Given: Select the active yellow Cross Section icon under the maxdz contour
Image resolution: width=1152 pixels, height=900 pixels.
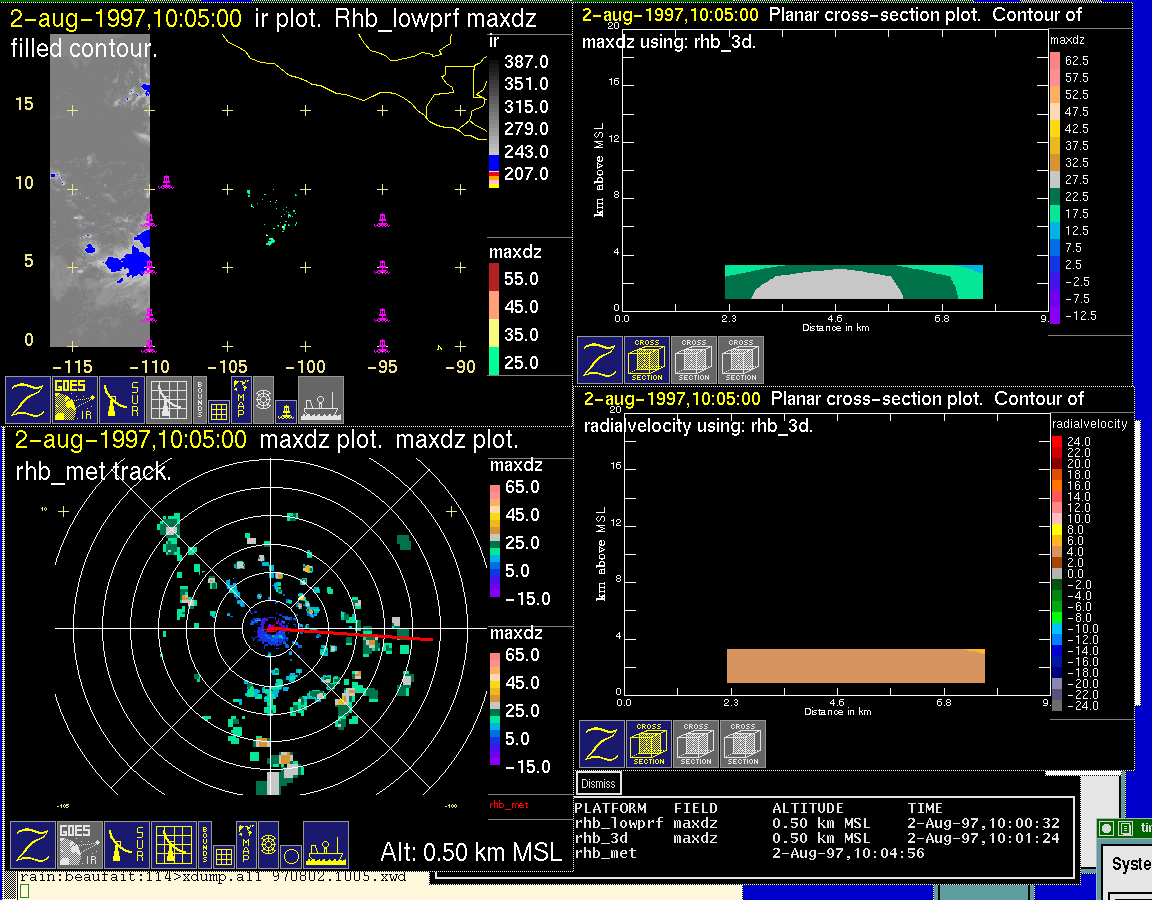Looking at the screenshot, I should (x=647, y=360).
